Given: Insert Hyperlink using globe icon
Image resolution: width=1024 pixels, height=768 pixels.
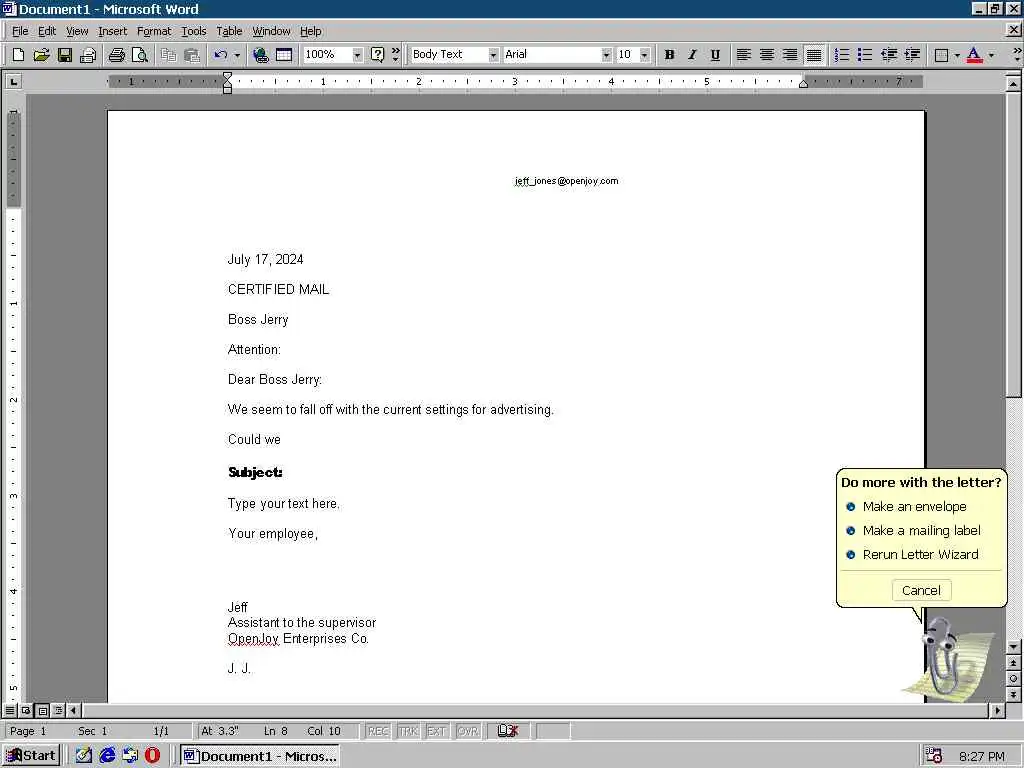Looking at the screenshot, I should [x=261, y=55].
